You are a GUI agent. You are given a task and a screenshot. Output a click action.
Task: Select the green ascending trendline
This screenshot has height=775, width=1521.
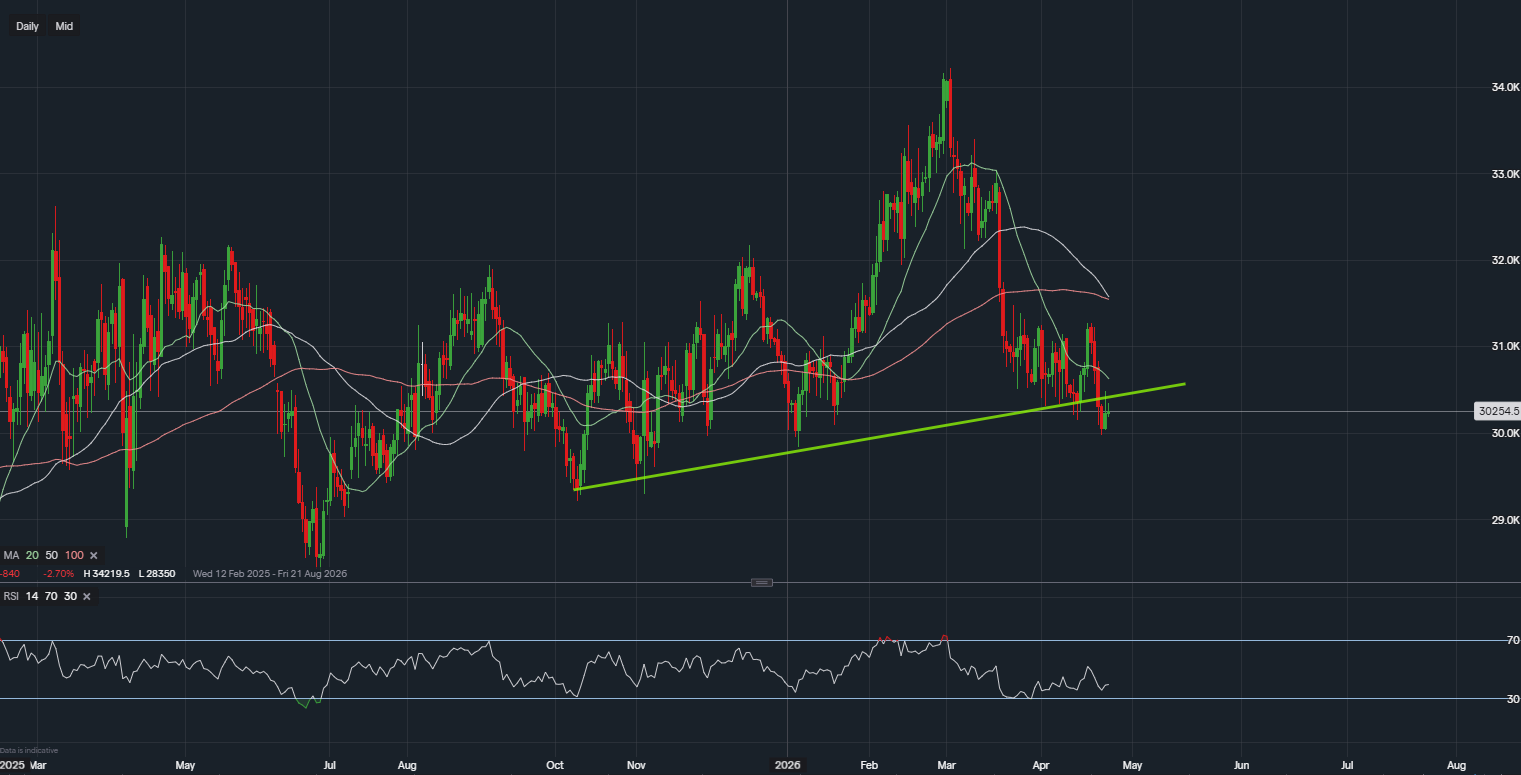coord(880,436)
